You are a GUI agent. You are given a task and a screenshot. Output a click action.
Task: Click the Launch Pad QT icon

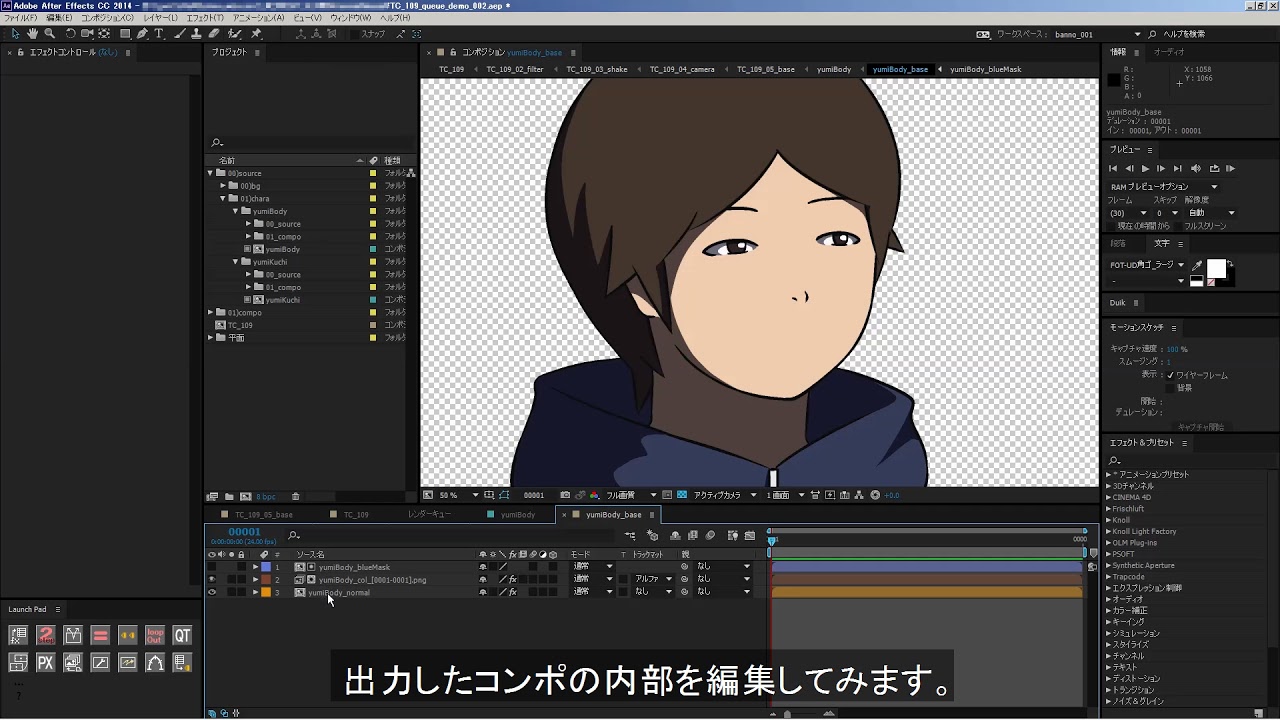click(182, 635)
